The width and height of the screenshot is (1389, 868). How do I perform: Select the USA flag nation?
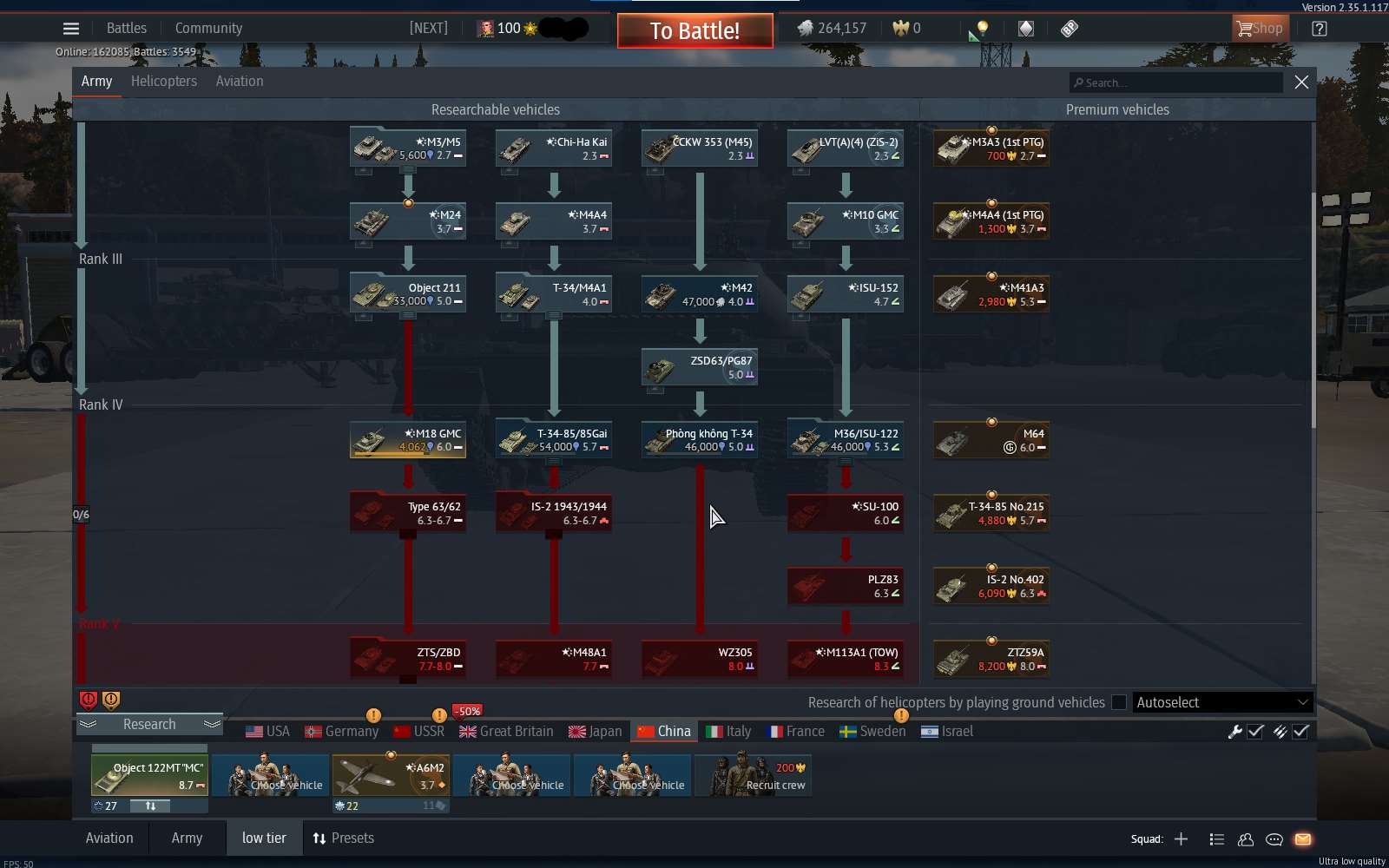coord(267,732)
